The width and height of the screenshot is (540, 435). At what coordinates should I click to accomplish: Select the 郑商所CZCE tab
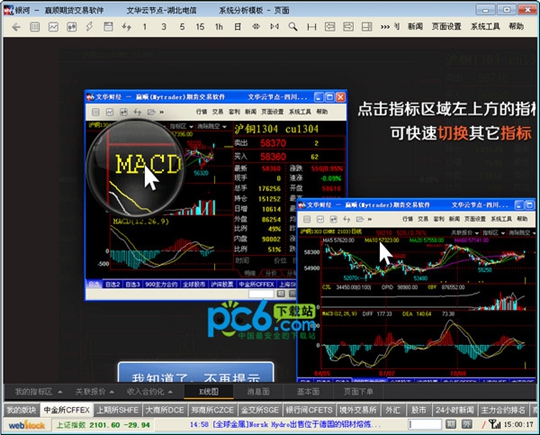coord(212,410)
